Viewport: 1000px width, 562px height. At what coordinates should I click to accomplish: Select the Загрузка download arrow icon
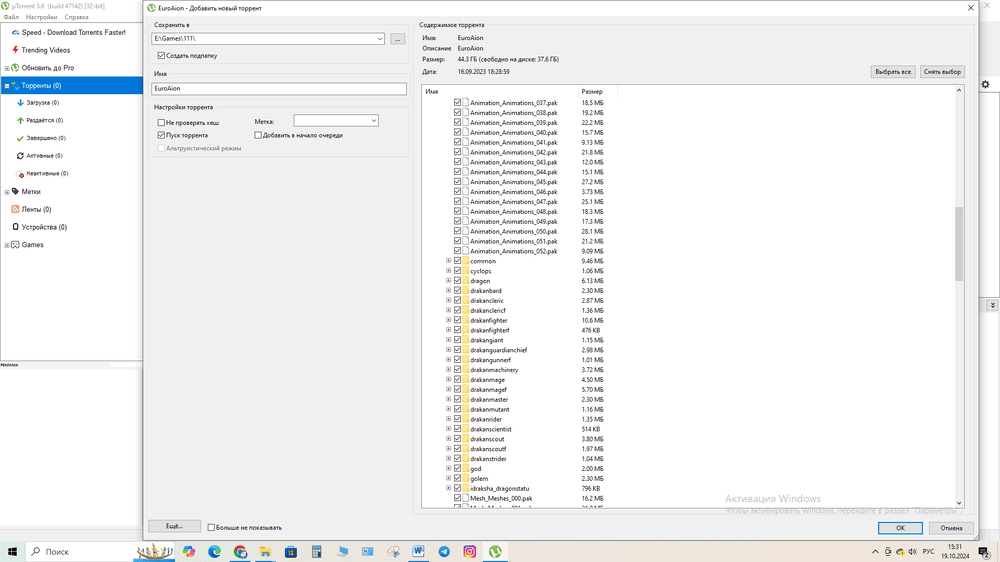[x=20, y=103]
